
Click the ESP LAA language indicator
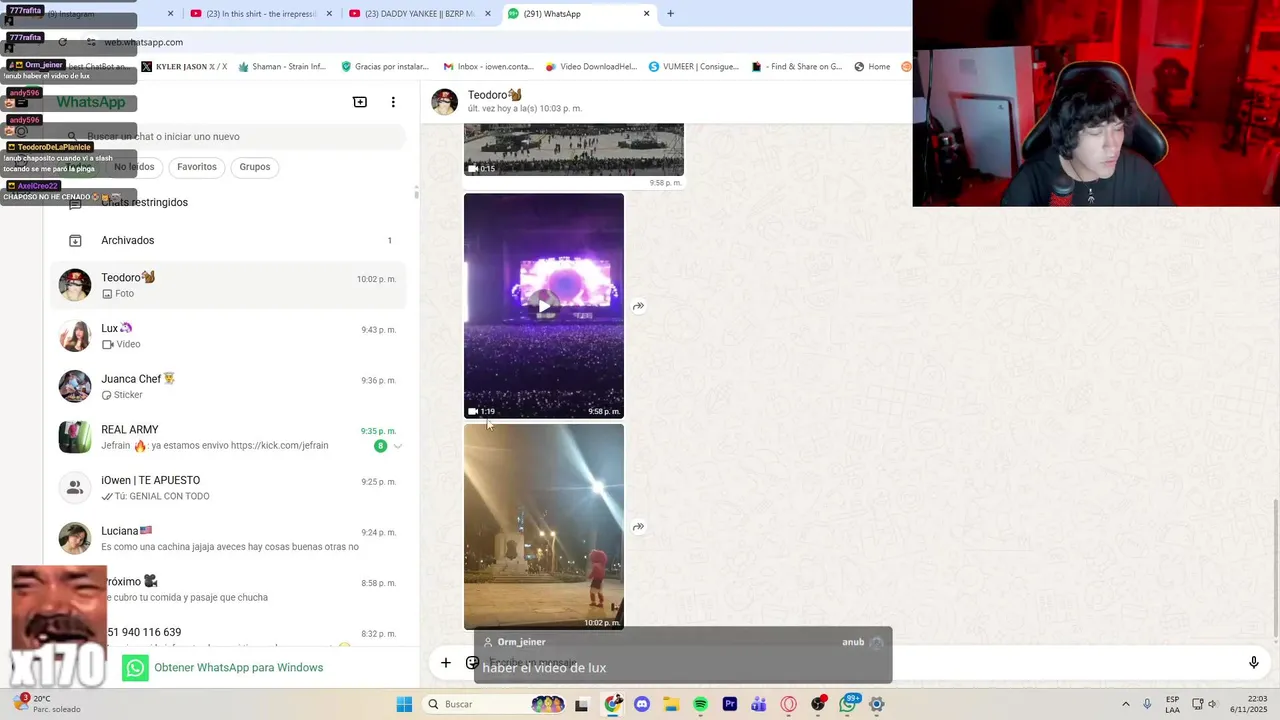coord(1172,704)
